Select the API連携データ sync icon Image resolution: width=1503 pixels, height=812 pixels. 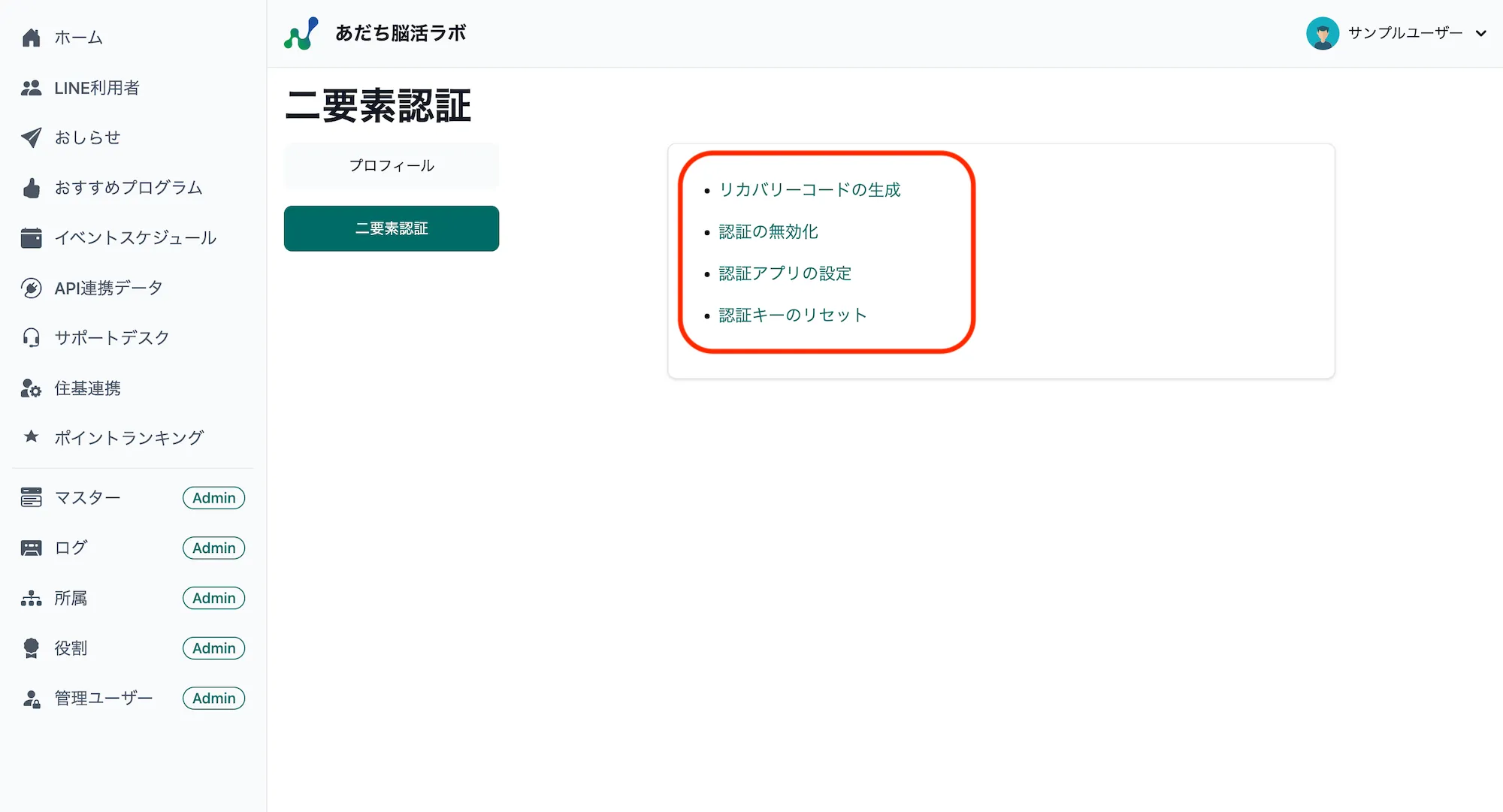[31, 288]
